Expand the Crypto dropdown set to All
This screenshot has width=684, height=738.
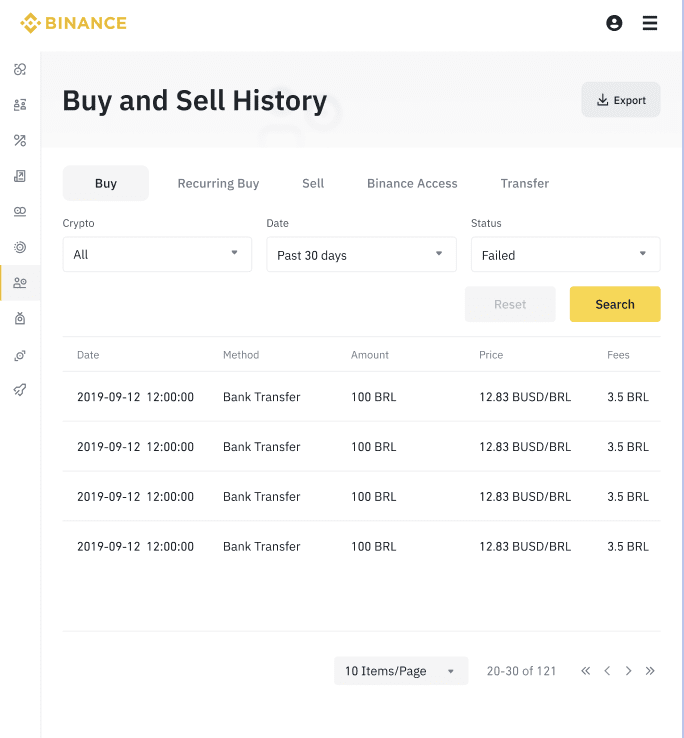[157, 254]
